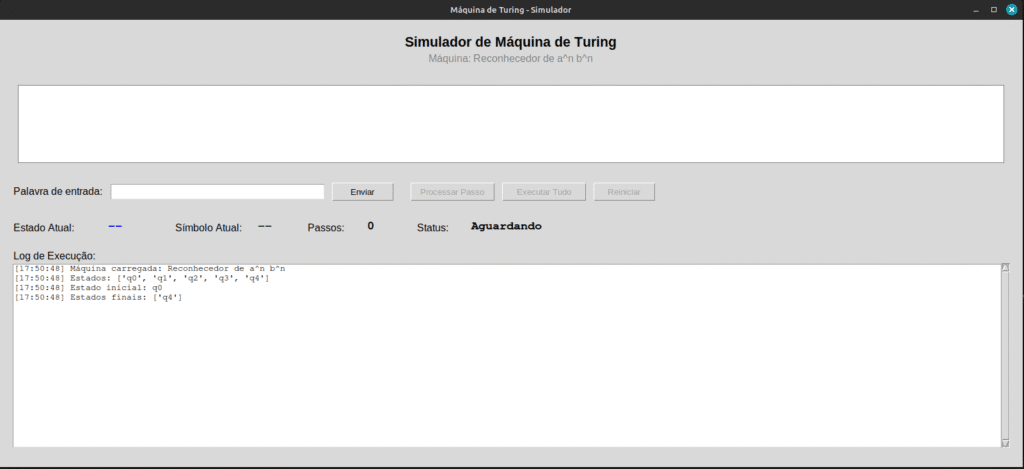Click the Símbolo Atual value dashes
The image size is (1024, 469).
pyautogui.click(x=264, y=226)
